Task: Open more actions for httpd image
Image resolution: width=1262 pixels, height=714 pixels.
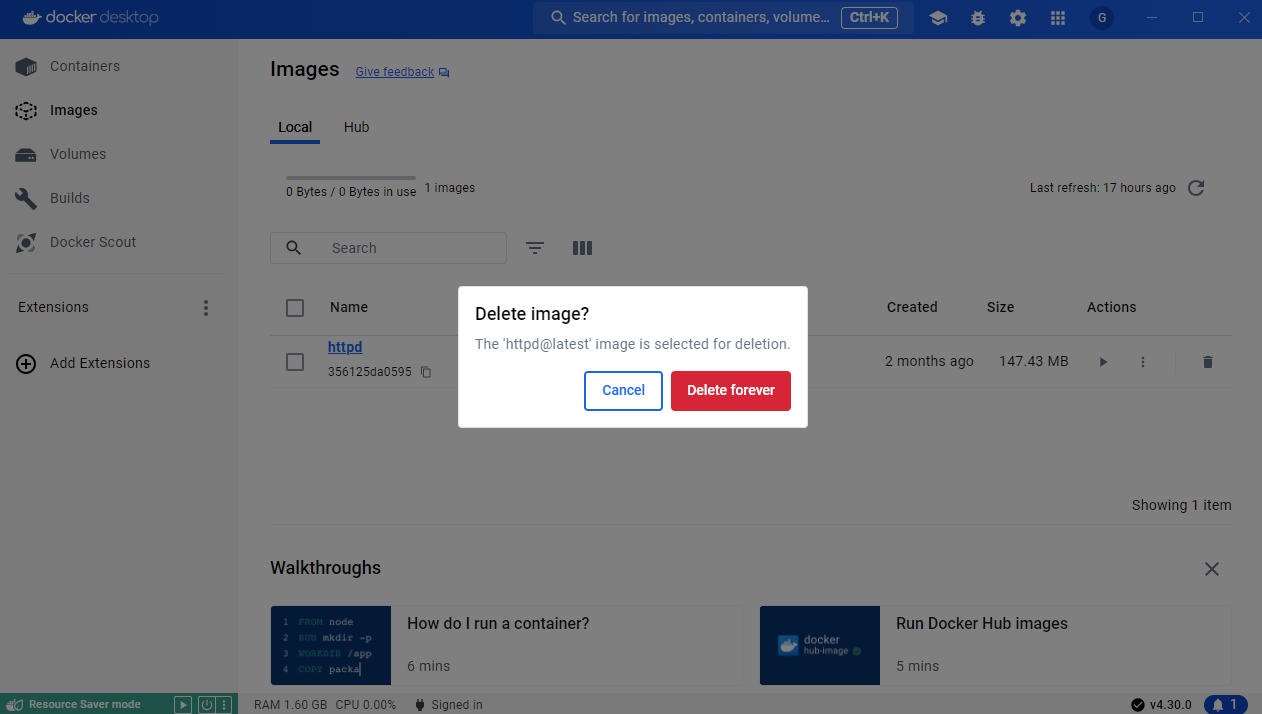Action: coord(1143,362)
